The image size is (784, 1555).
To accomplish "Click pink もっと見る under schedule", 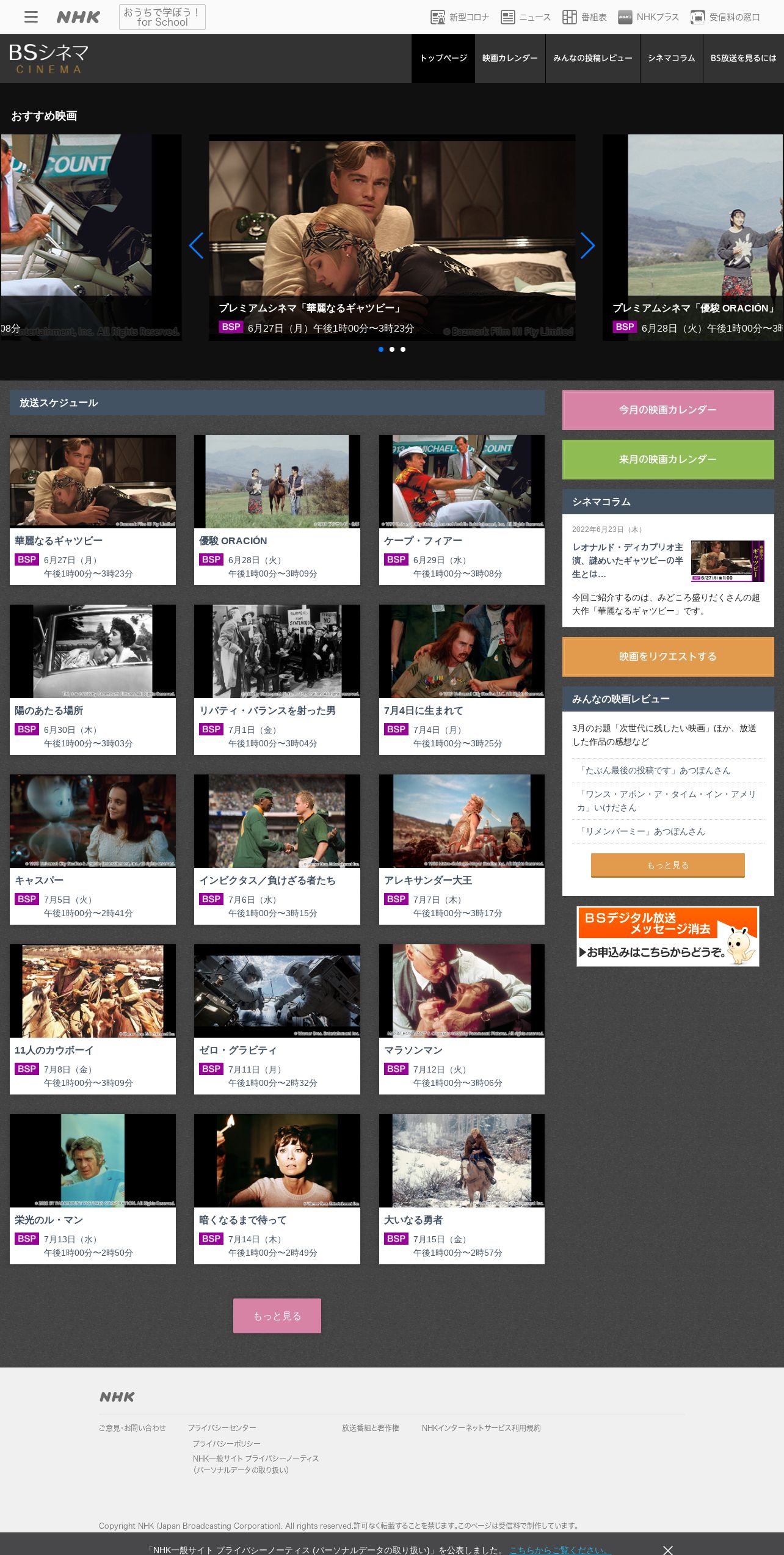I will pyautogui.click(x=277, y=1316).
